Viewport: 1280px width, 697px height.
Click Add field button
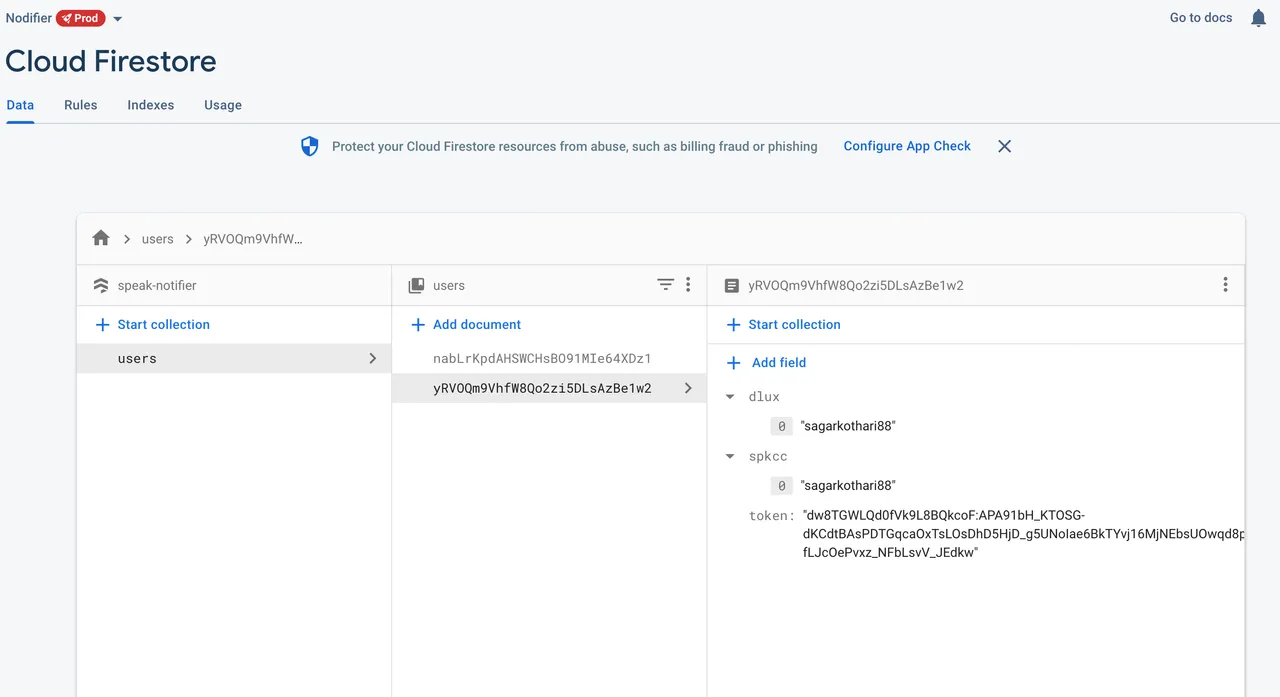coord(766,362)
